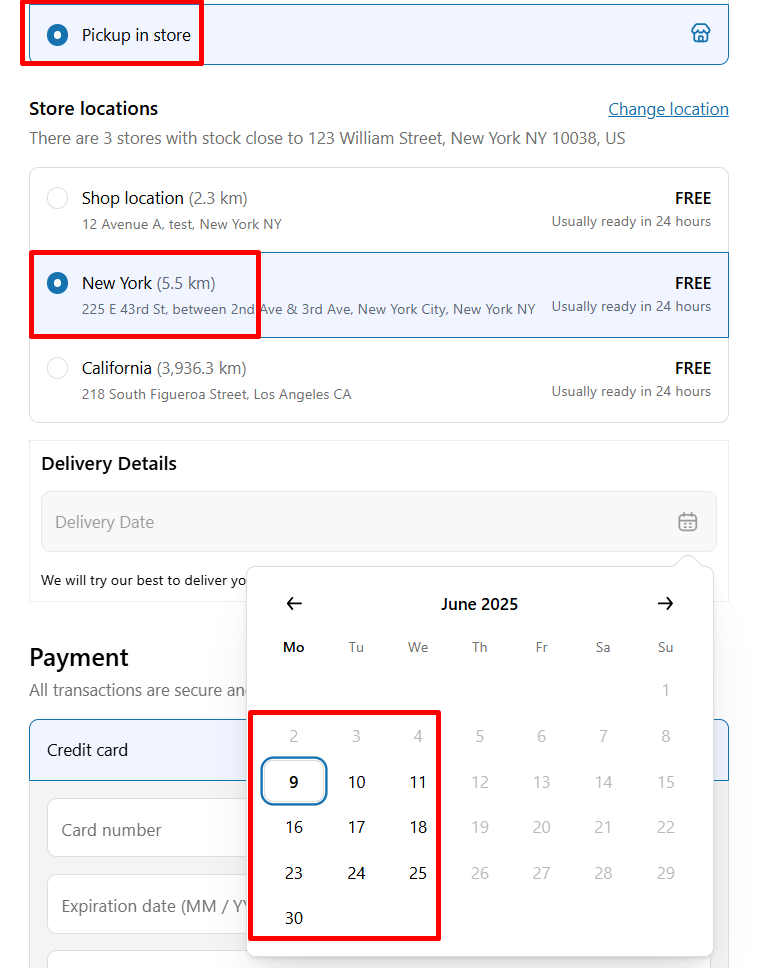The height and width of the screenshot is (968, 760).
Task: Click the Expiration date field
Action: point(147,904)
